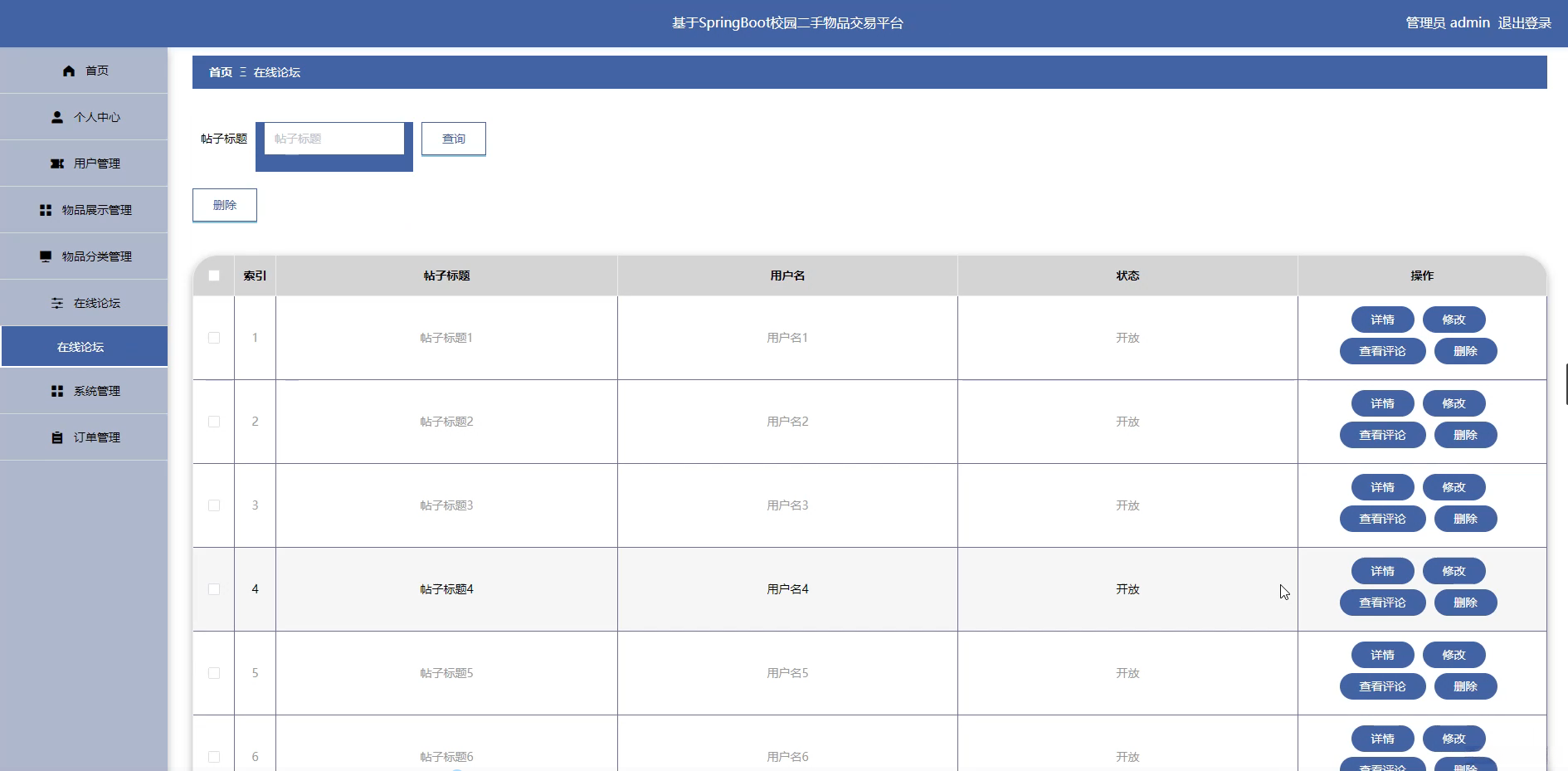Viewport: 1568px width, 771px height.
Task: Click the 用户名5 cell
Action: [787, 673]
